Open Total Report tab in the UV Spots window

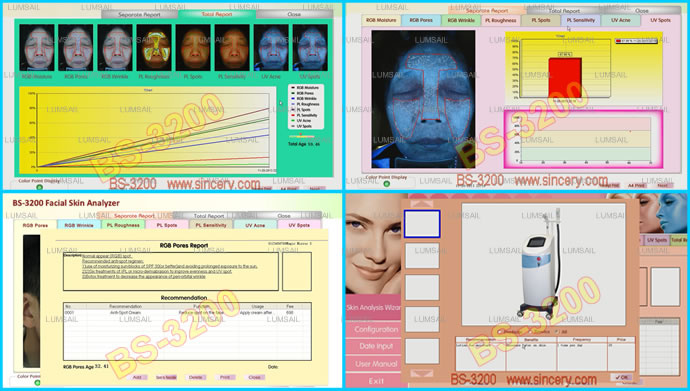coord(565,11)
